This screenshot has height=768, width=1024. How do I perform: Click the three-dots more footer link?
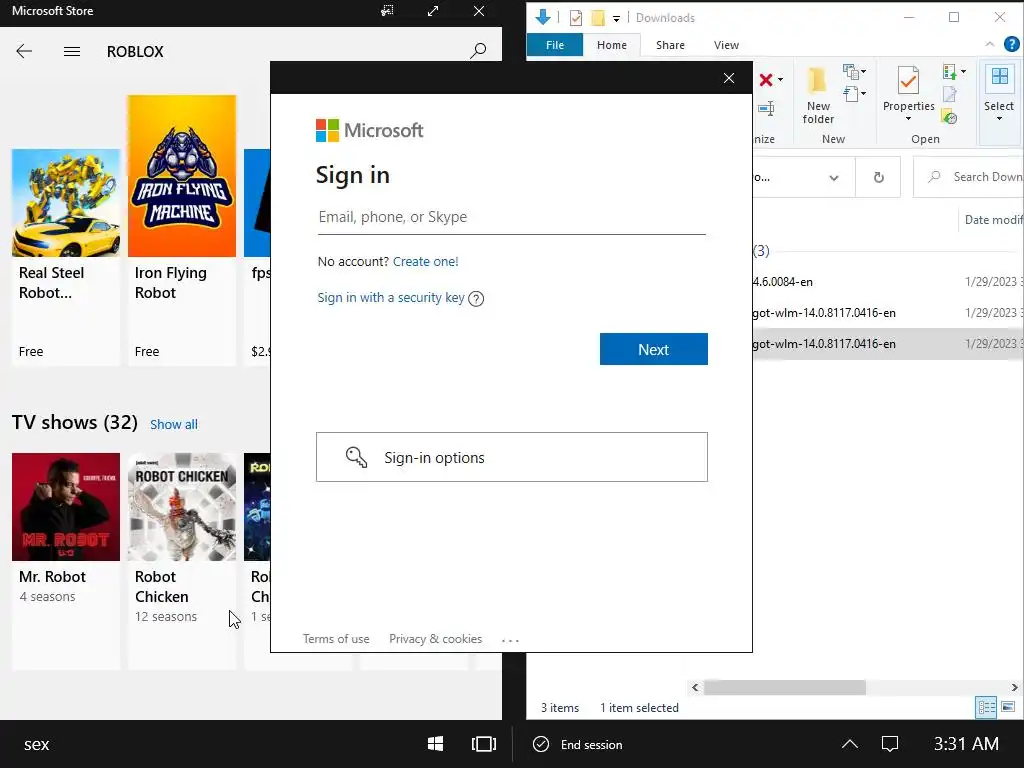click(x=510, y=640)
